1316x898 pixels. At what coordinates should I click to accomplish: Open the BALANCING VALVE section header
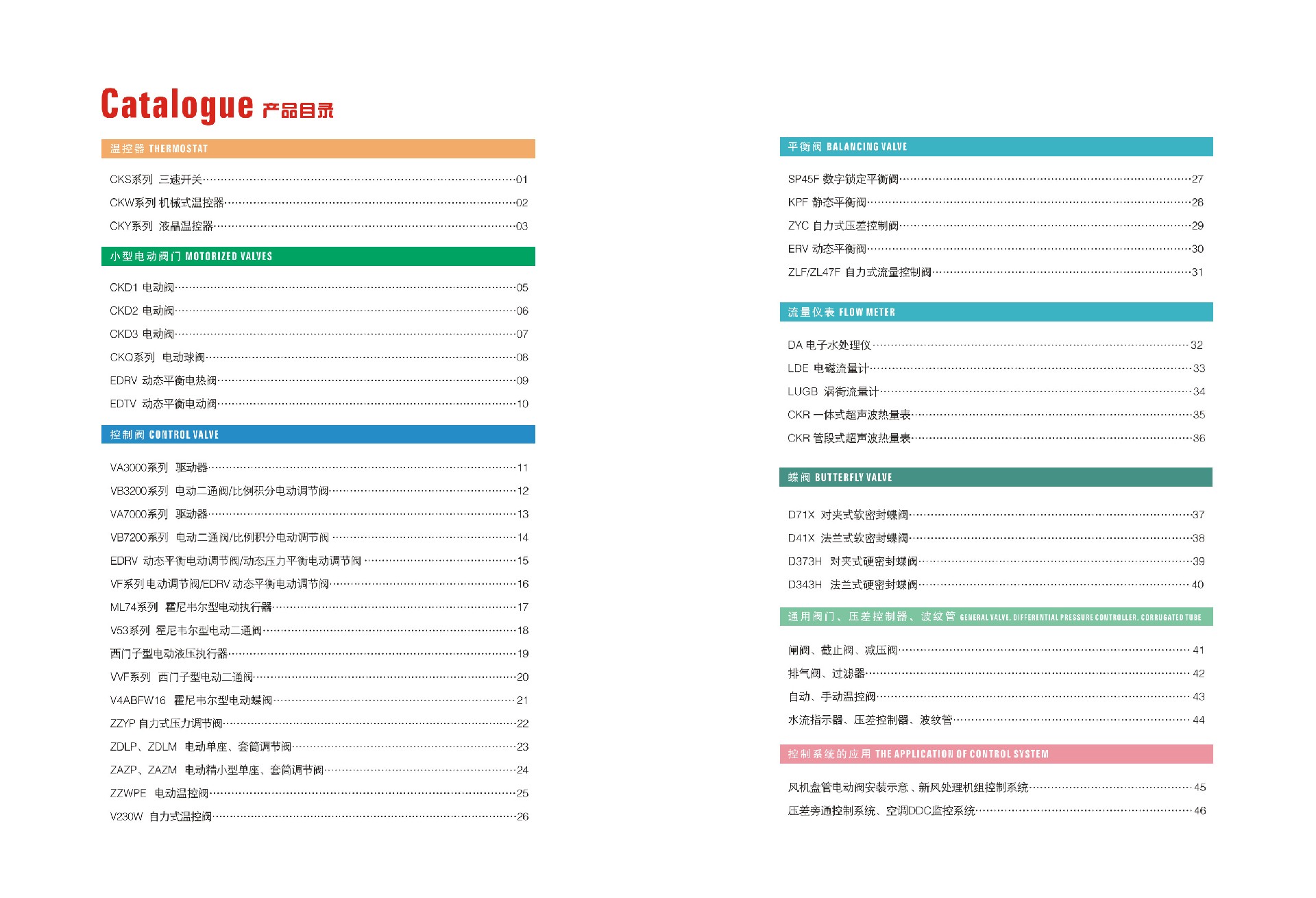(x=995, y=147)
